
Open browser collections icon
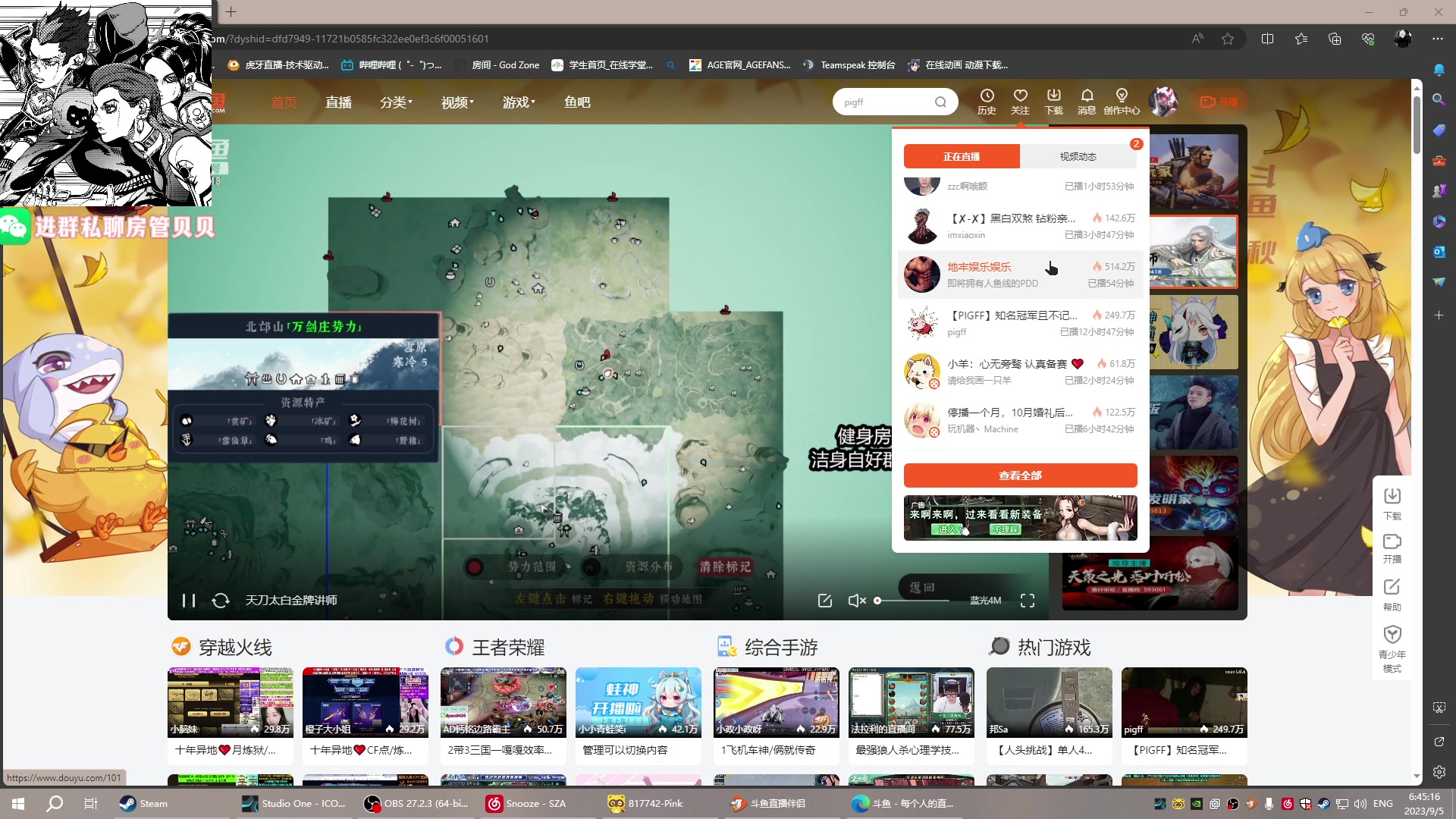click(1335, 39)
